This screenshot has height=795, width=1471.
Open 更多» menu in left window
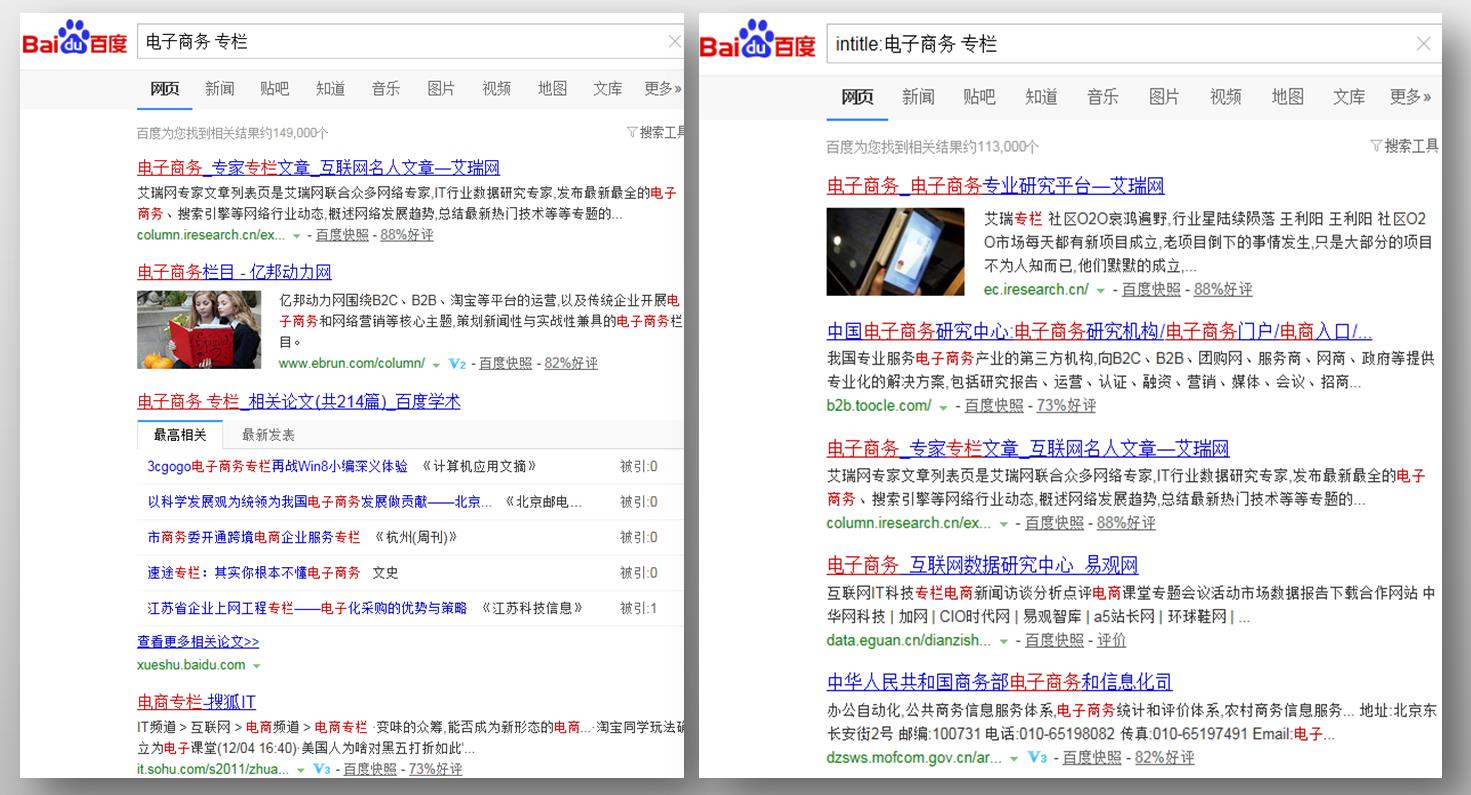tap(663, 88)
